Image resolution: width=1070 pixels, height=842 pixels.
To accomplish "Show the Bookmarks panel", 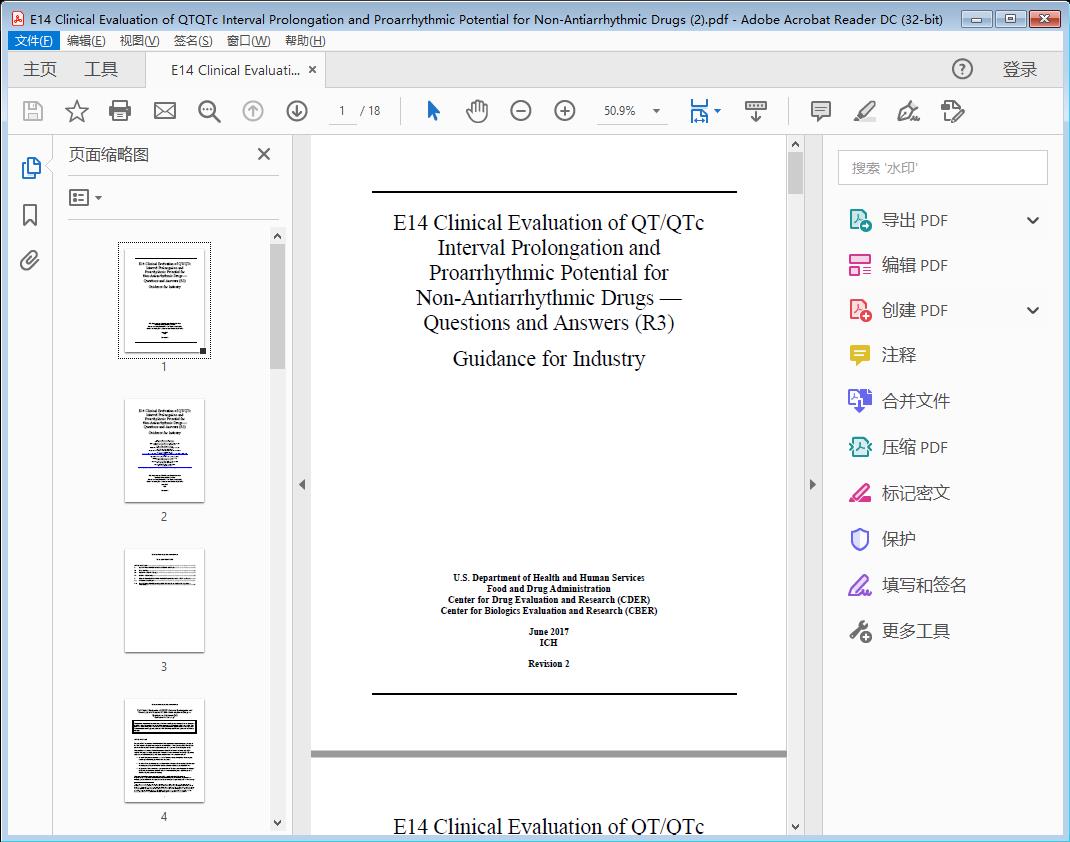I will [30, 216].
